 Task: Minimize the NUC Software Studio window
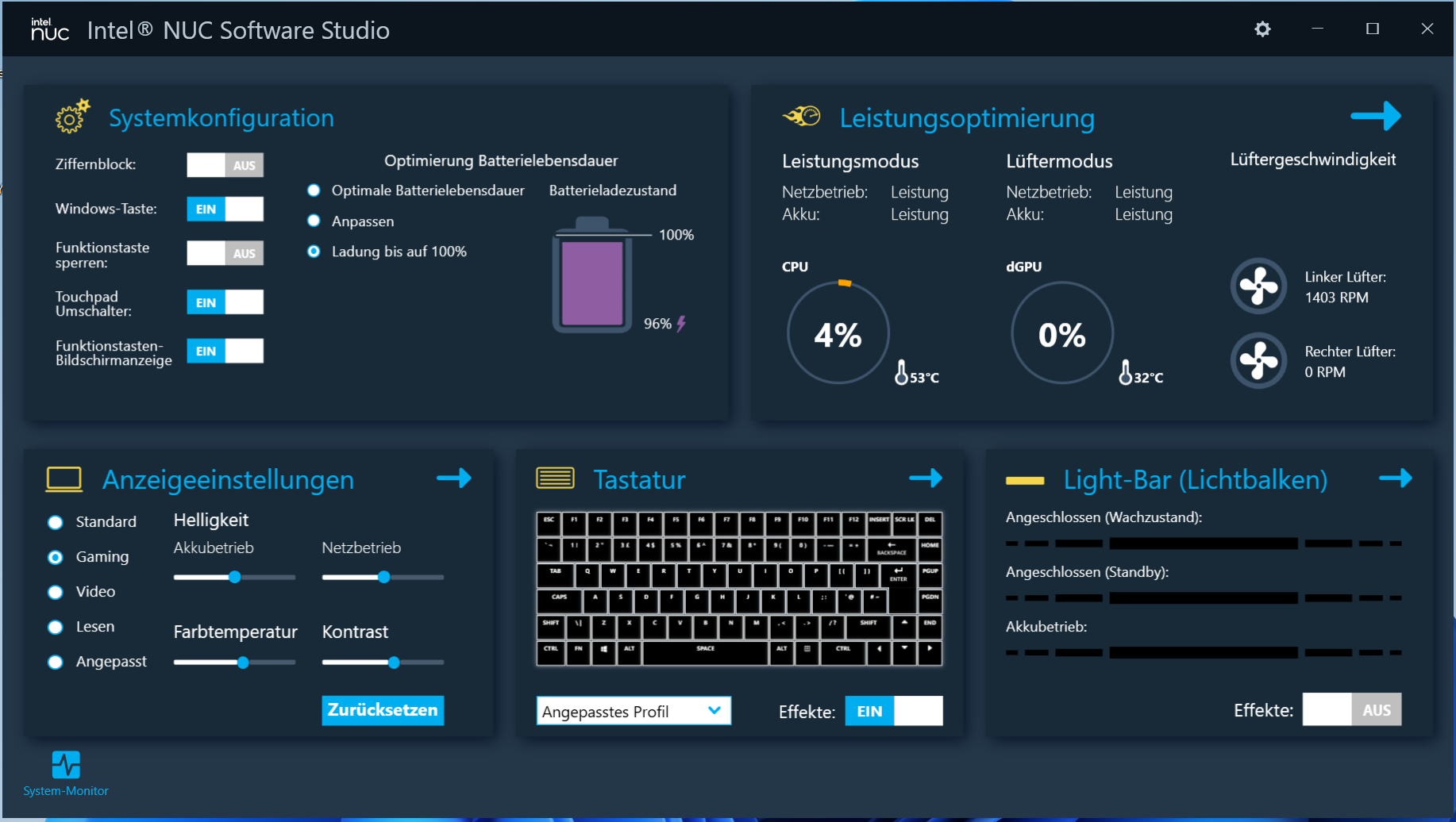click(x=1317, y=29)
